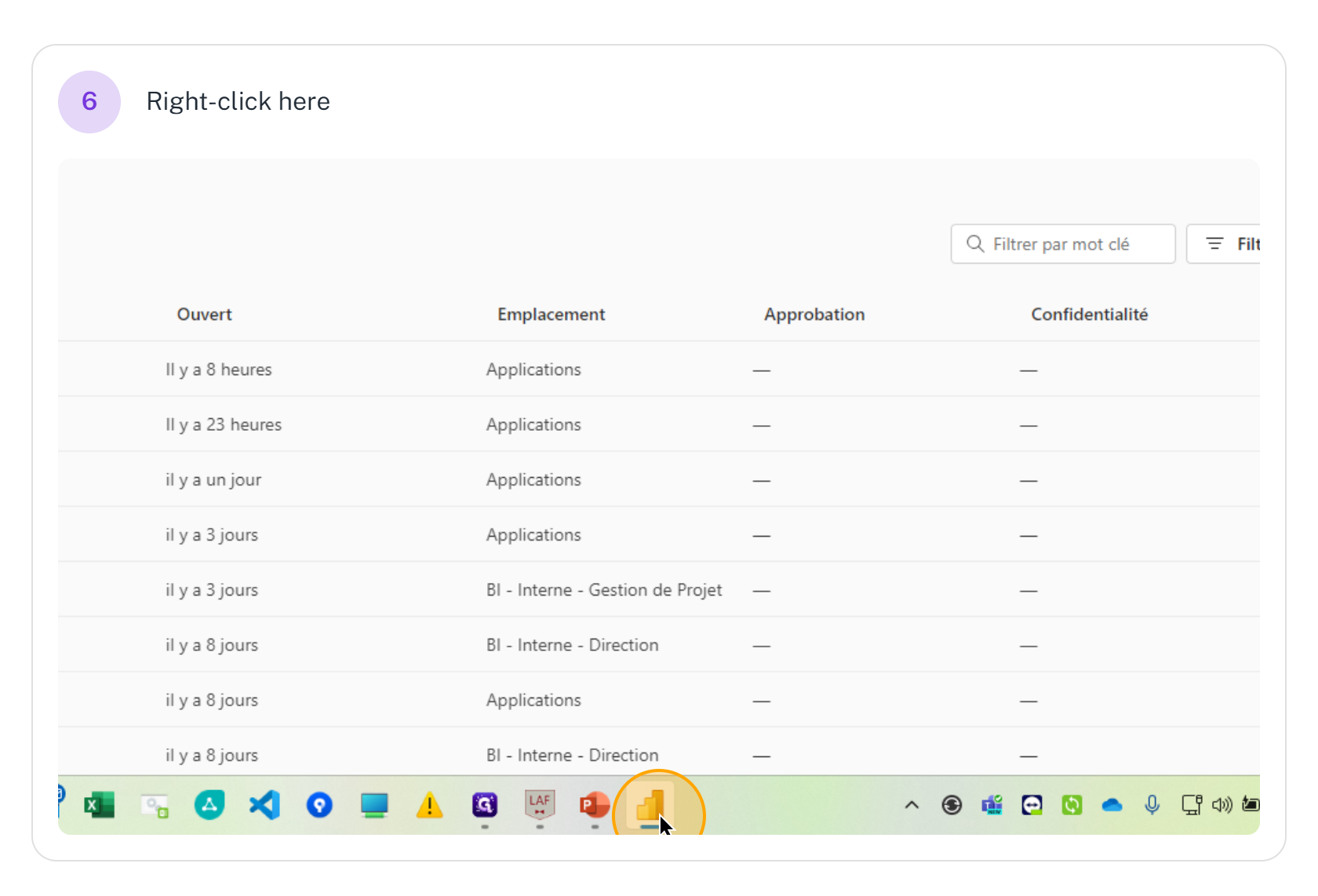
Task: Click the yellow warning triangle taskbar icon
Action: 429,805
